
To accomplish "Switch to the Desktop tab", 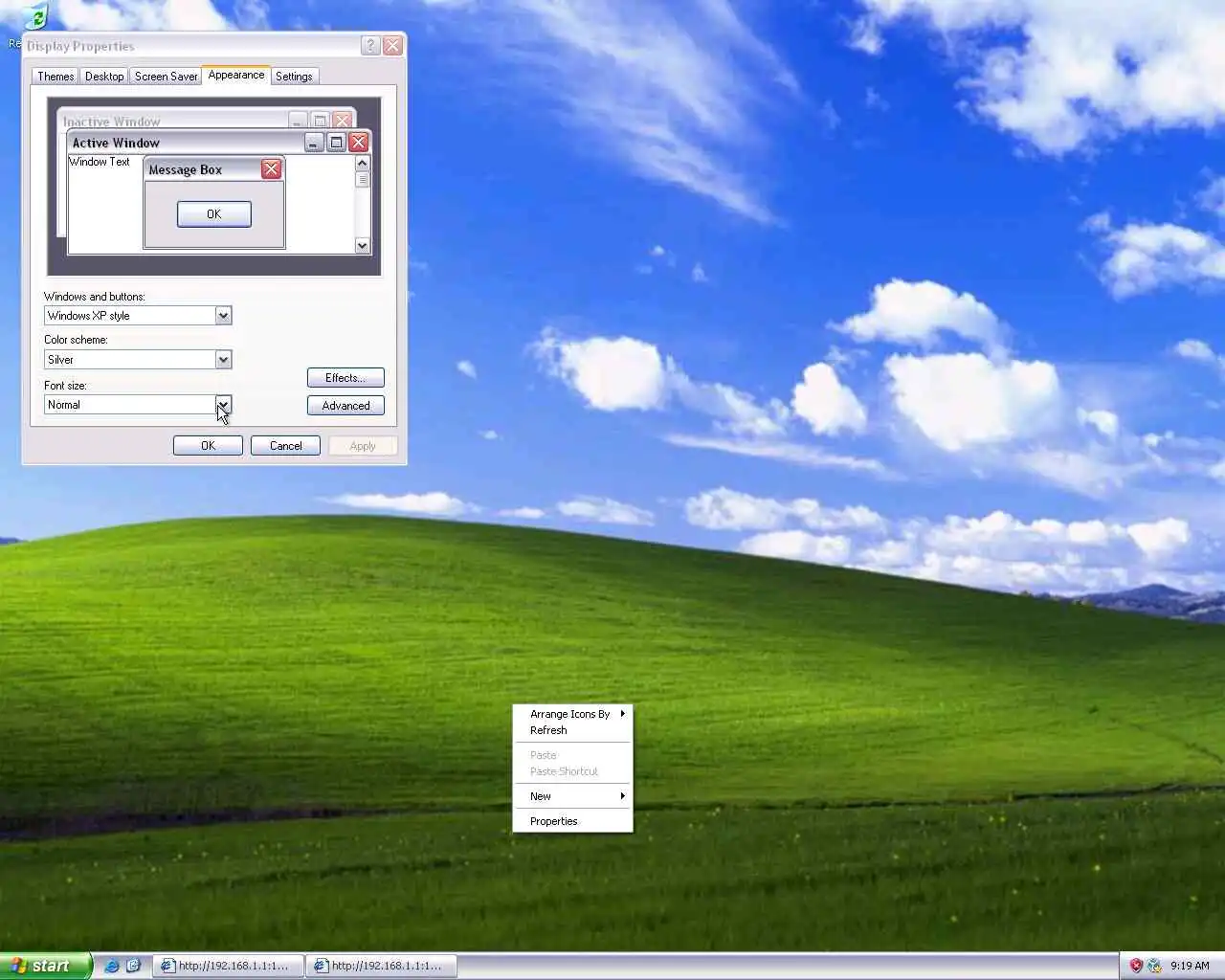I will [x=104, y=77].
